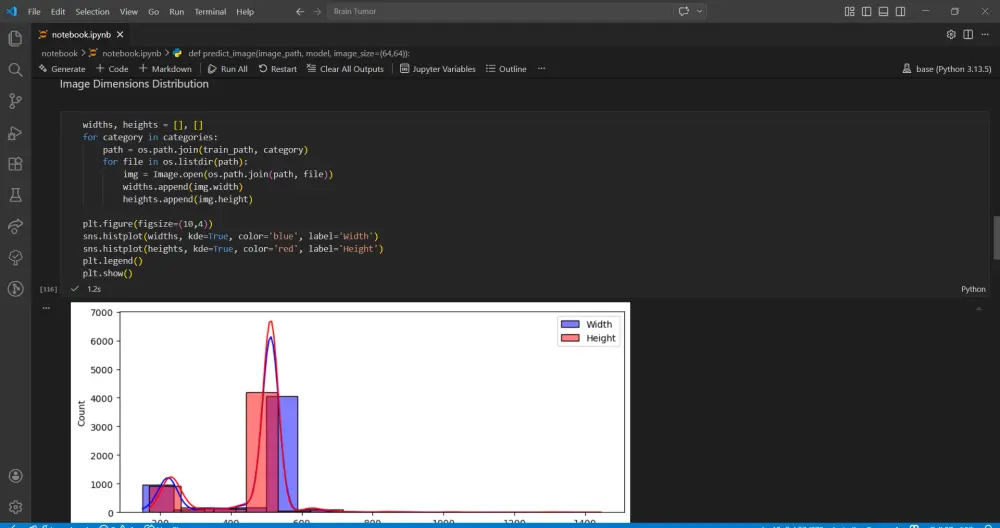Click the Count y-axis label on chart
The image size is (1000, 528).
pyautogui.click(x=81, y=413)
